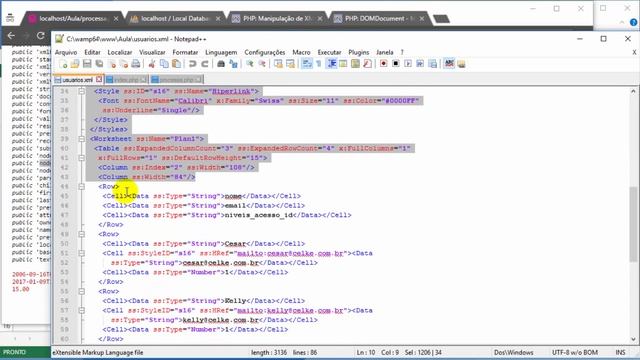Open the Localizar menu
This screenshot has width=640, height=360.
coord(120,53)
